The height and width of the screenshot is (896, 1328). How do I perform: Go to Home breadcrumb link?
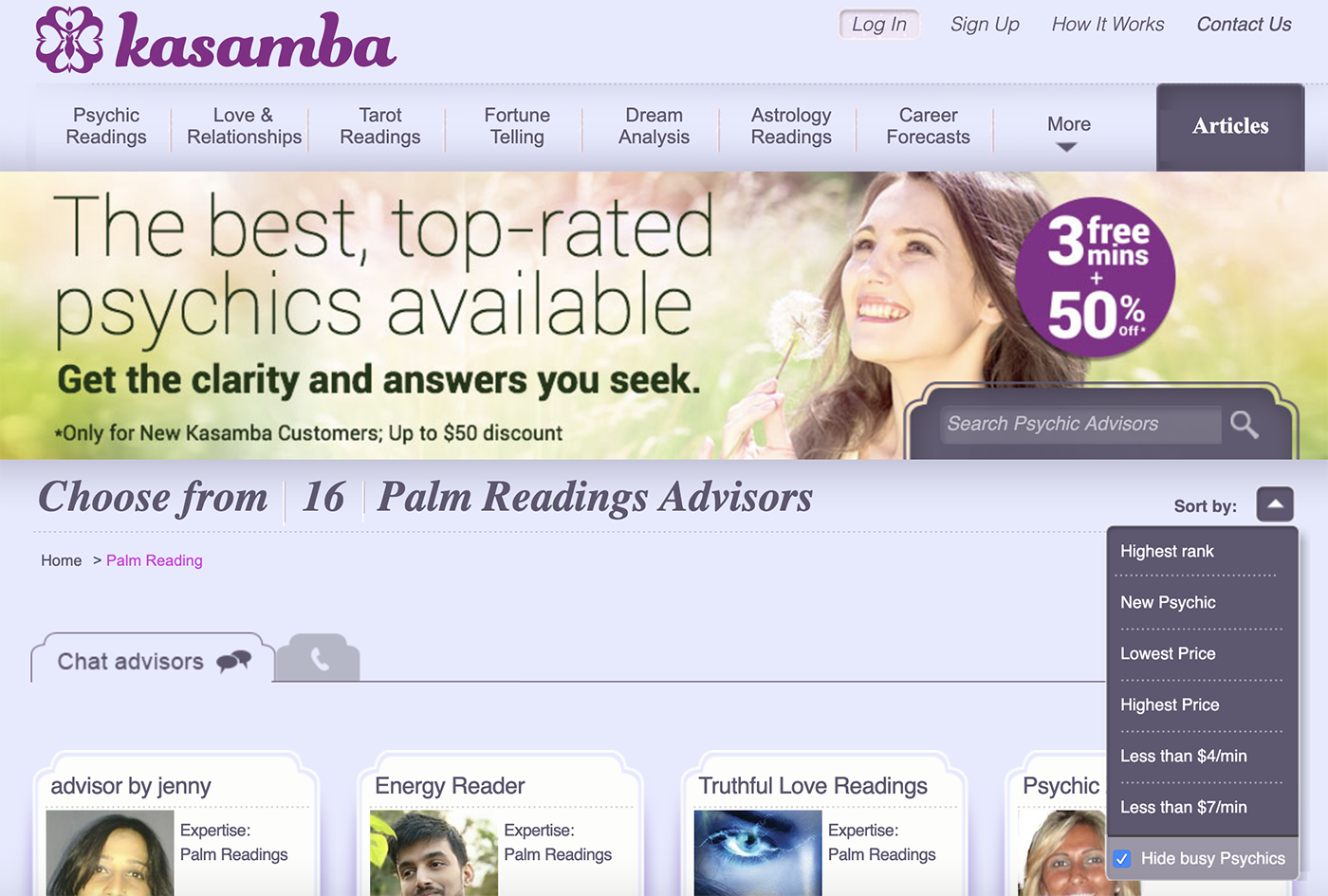[x=62, y=560]
